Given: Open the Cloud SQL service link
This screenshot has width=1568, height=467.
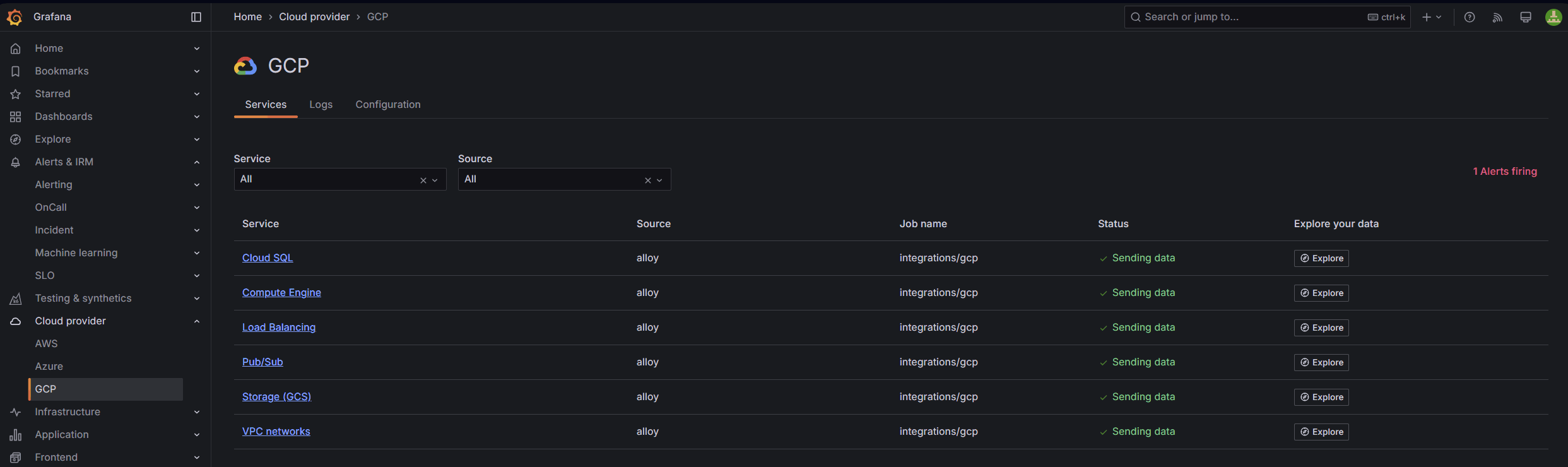Looking at the screenshot, I should coord(268,258).
